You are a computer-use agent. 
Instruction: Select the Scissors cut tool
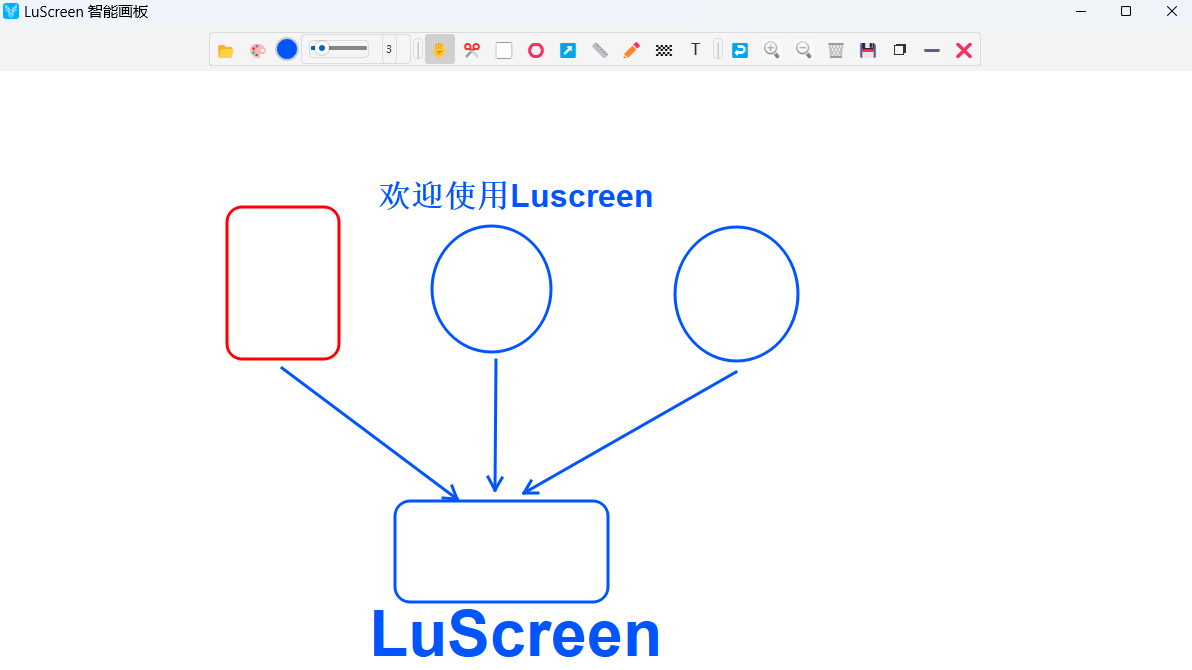472,49
